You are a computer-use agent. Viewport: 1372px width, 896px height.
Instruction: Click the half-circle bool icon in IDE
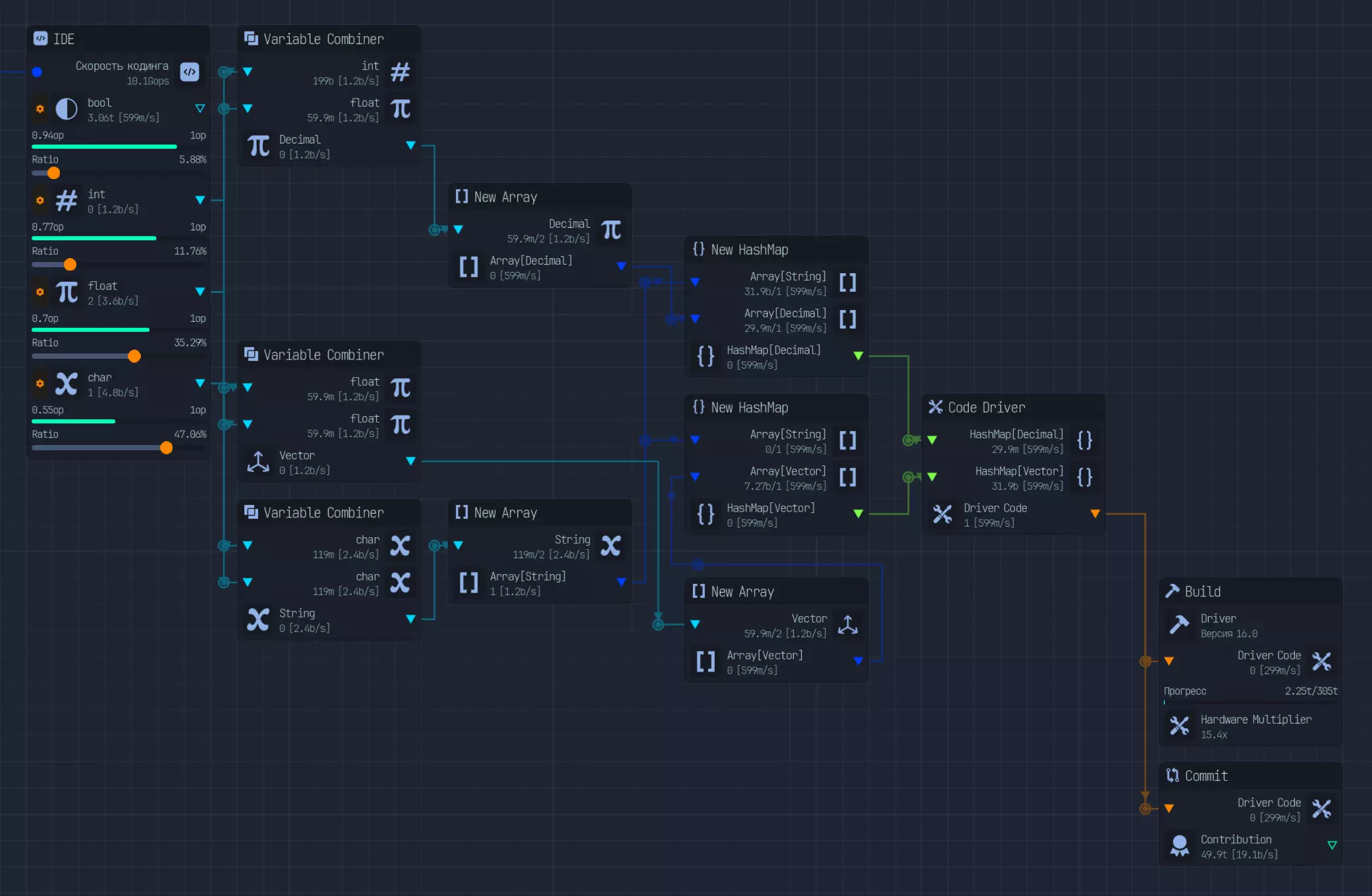point(66,109)
